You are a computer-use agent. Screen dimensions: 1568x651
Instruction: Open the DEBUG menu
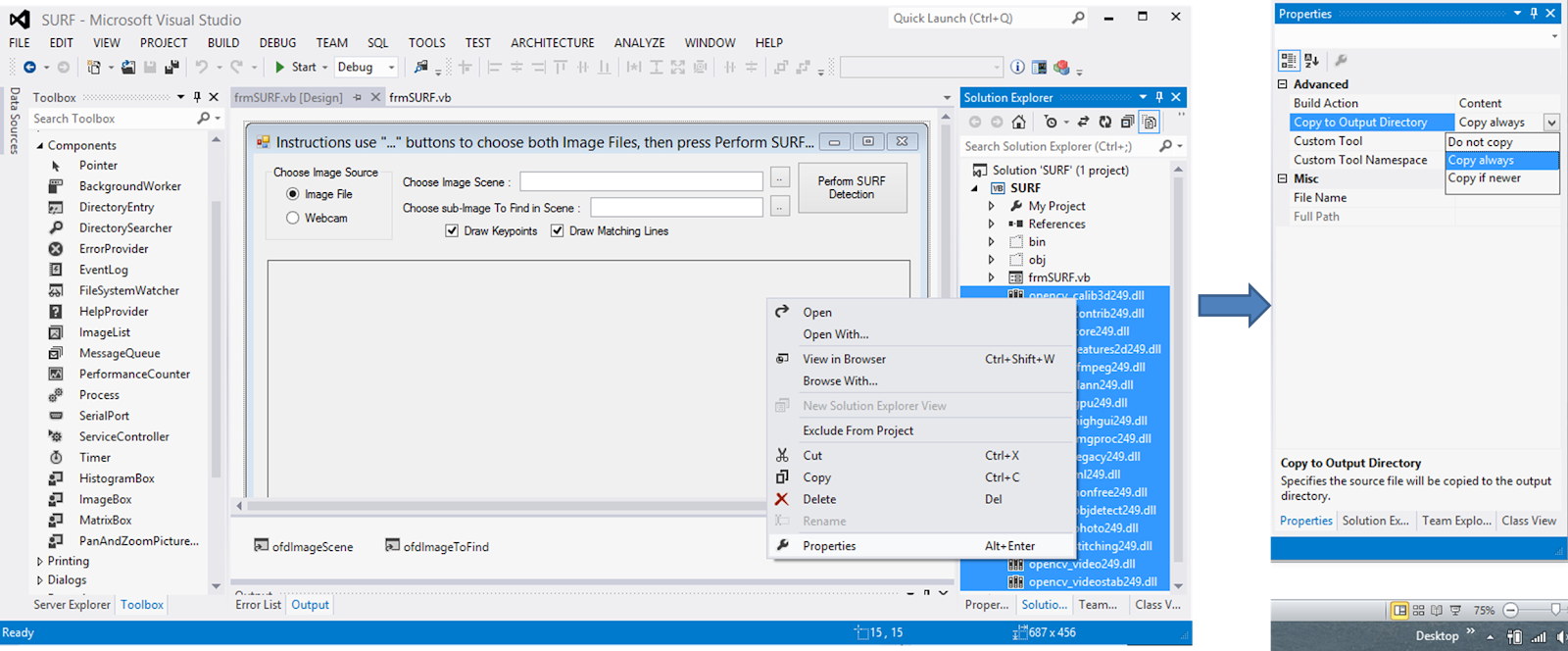(x=277, y=43)
